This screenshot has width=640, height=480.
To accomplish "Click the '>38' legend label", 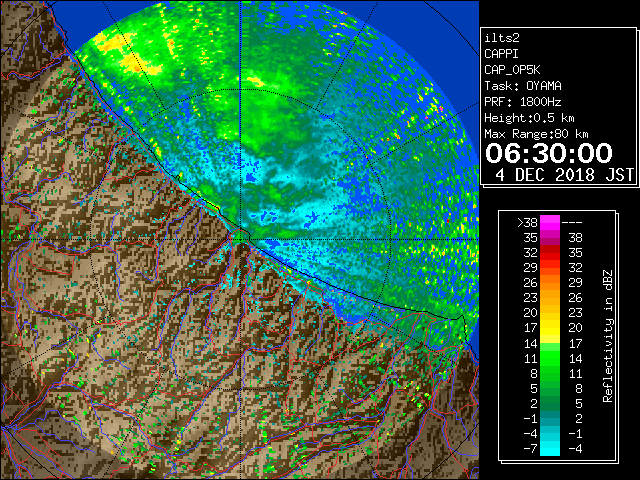I will point(527,222).
